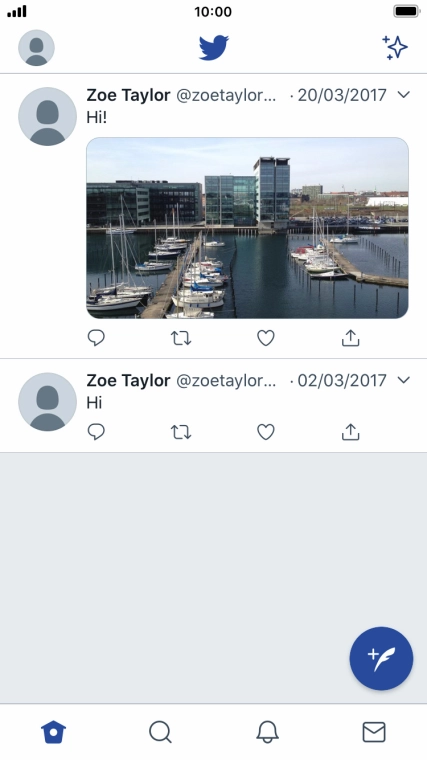
Task: Reply to the 02/03/2017 'Hi' tweet
Action: [x=96, y=431]
